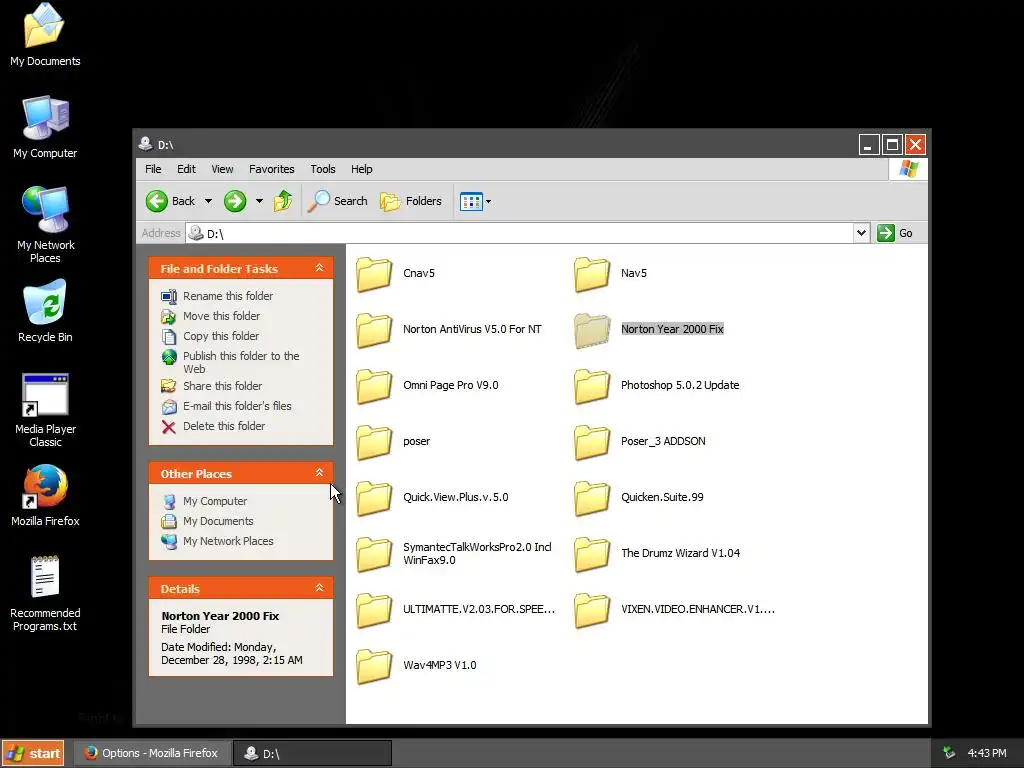Image resolution: width=1024 pixels, height=768 pixels.
Task: Select the poser folder icon
Action: click(374, 442)
